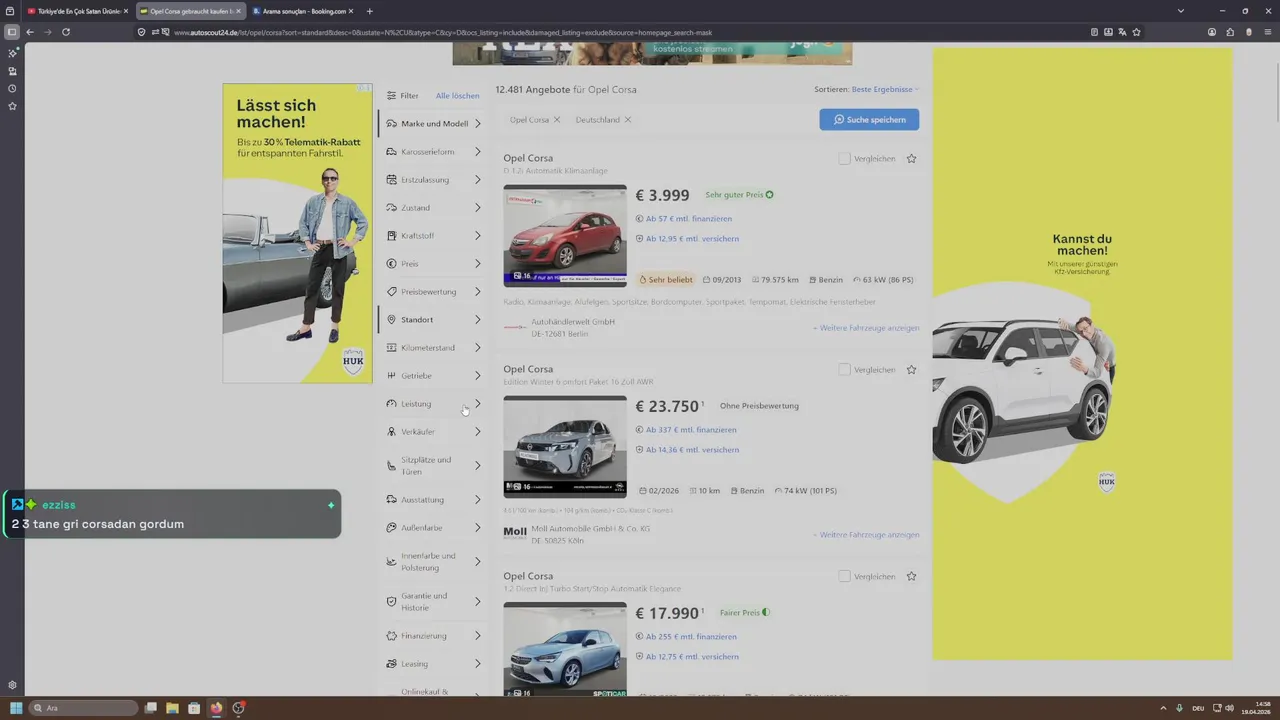The image size is (1280, 720).
Task: Favorite the € 23.750 Opel Corsa with the star
Action: pyautogui.click(x=911, y=369)
